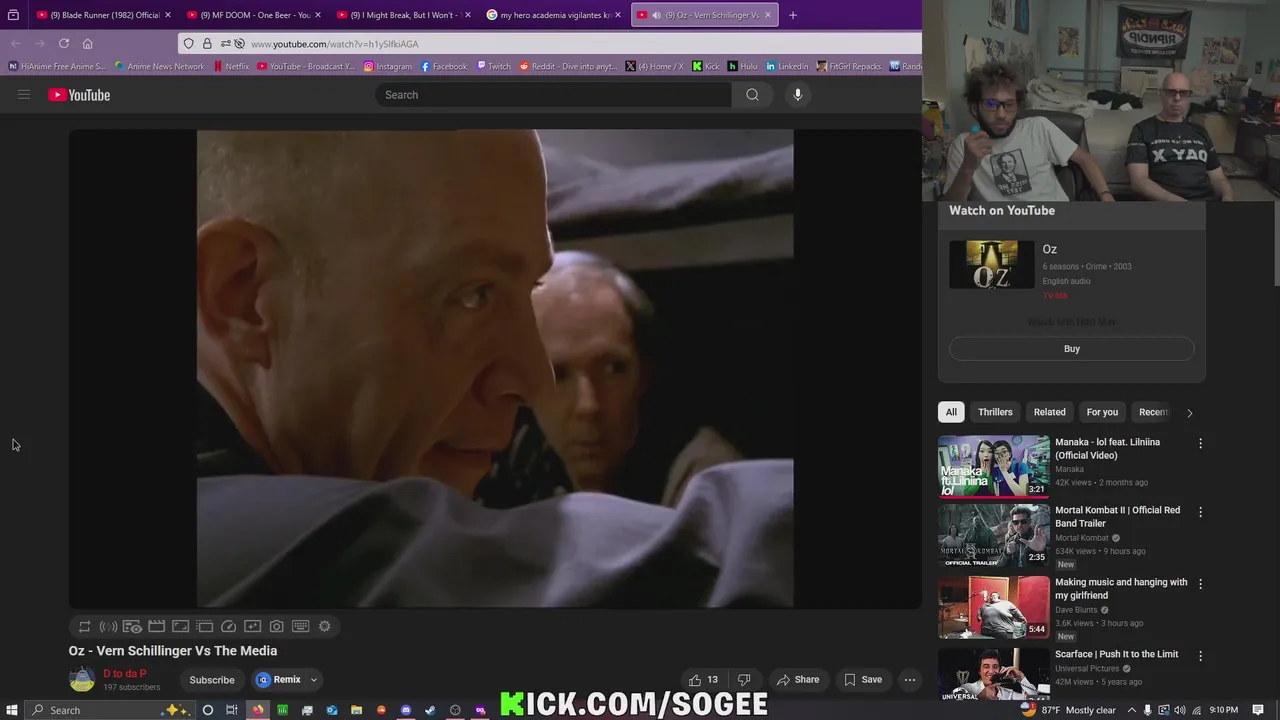Open the Hulu bookmark

(742, 66)
